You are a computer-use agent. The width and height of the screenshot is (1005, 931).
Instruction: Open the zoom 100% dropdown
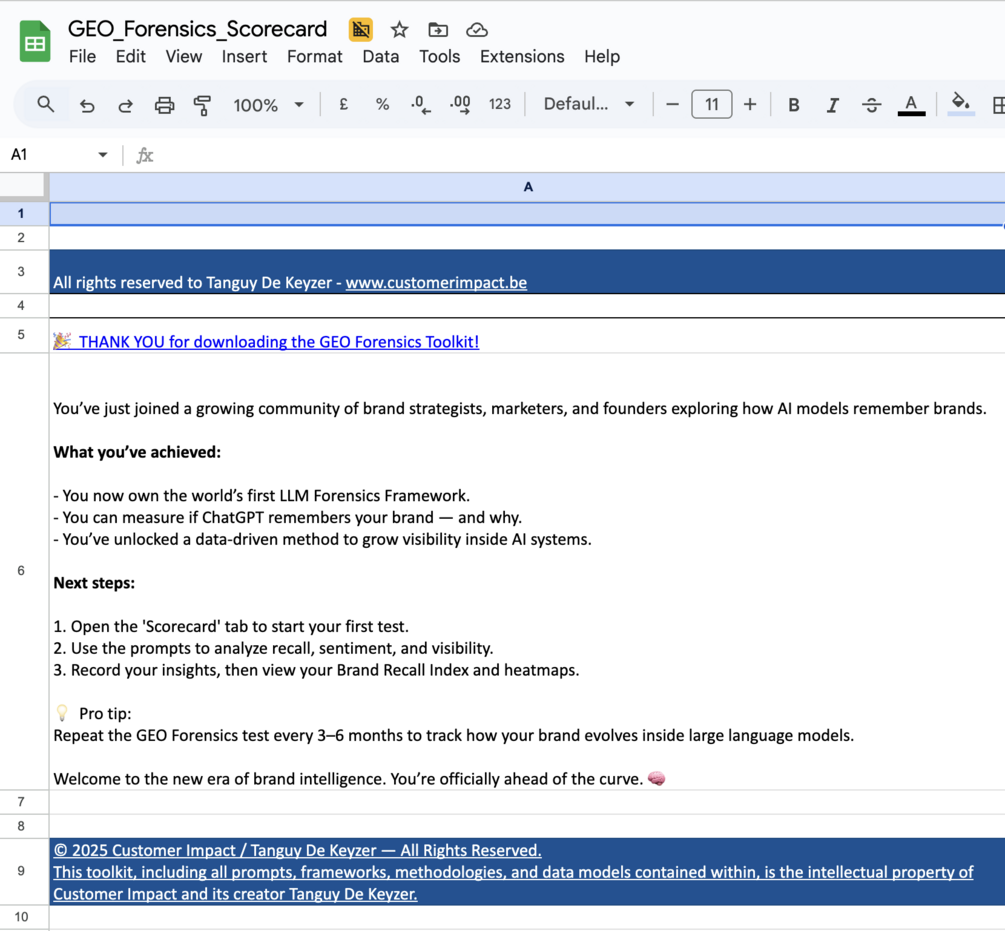coord(268,104)
